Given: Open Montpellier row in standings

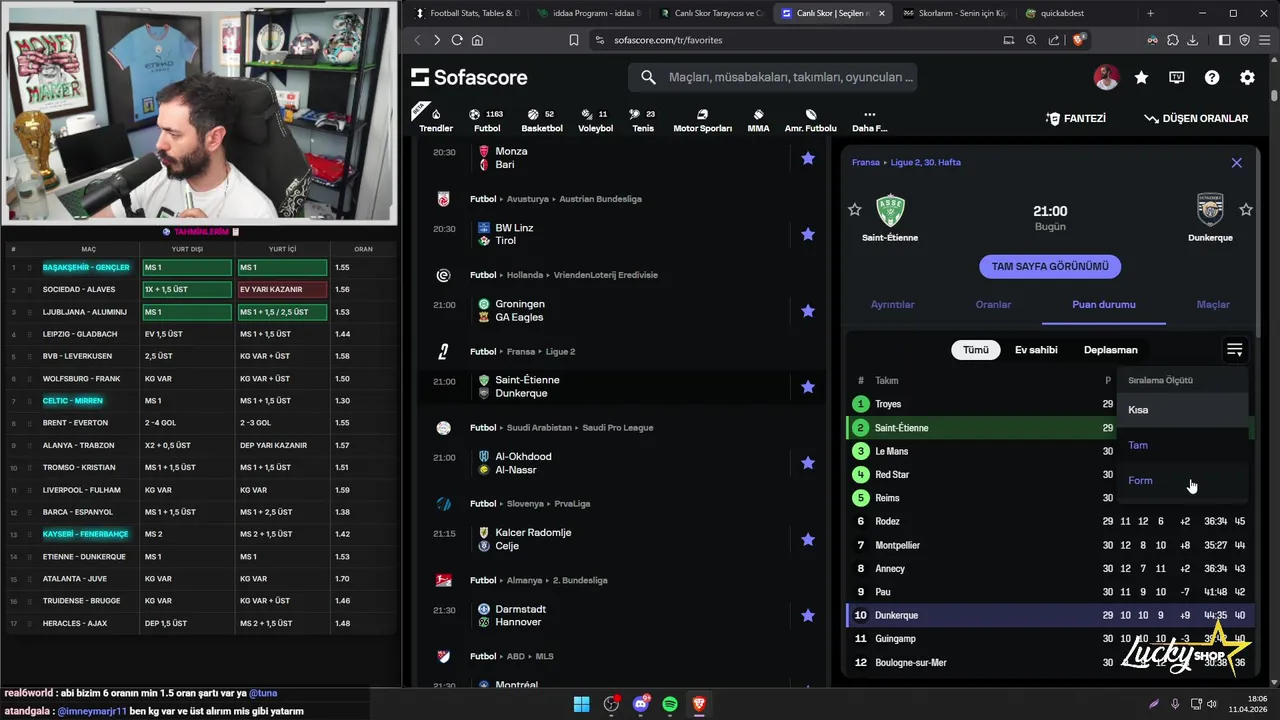Looking at the screenshot, I should pos(1050,545).
